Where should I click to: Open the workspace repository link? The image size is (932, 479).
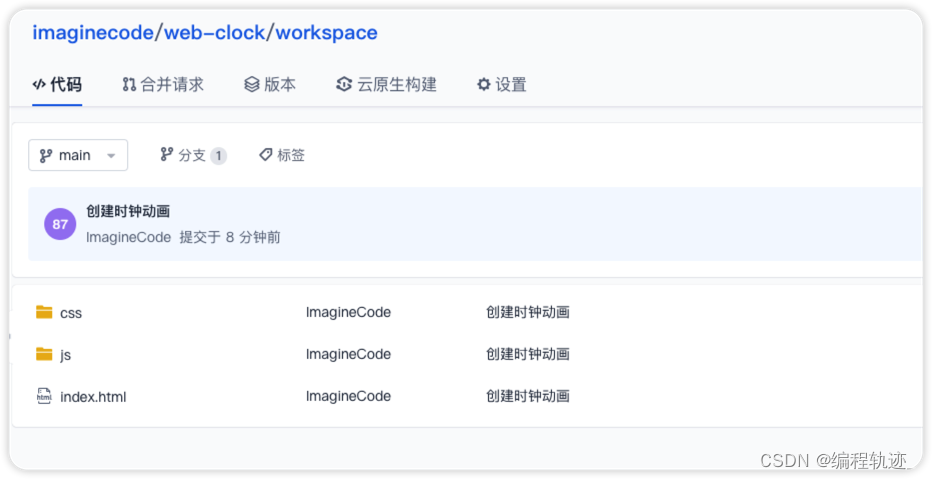coord(326,33)
